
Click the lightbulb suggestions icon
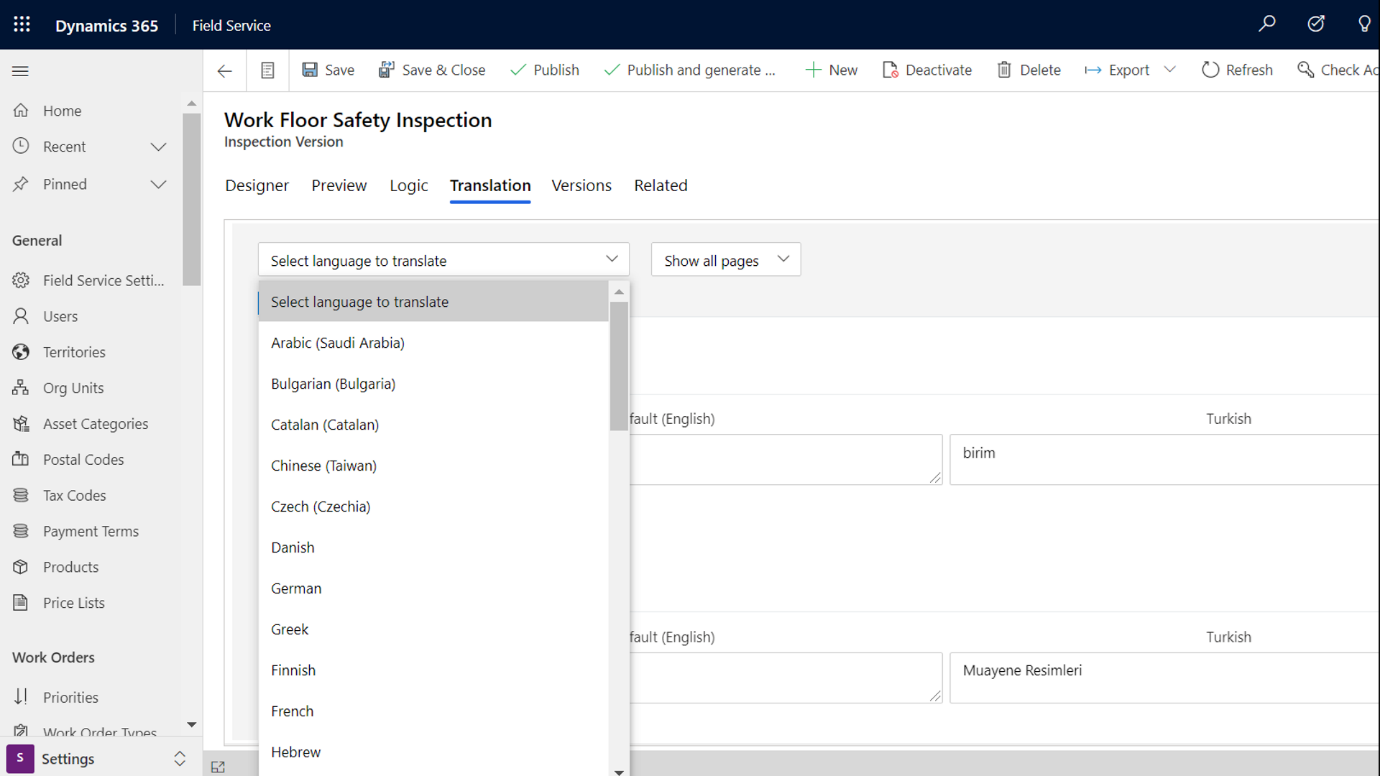1364,22
